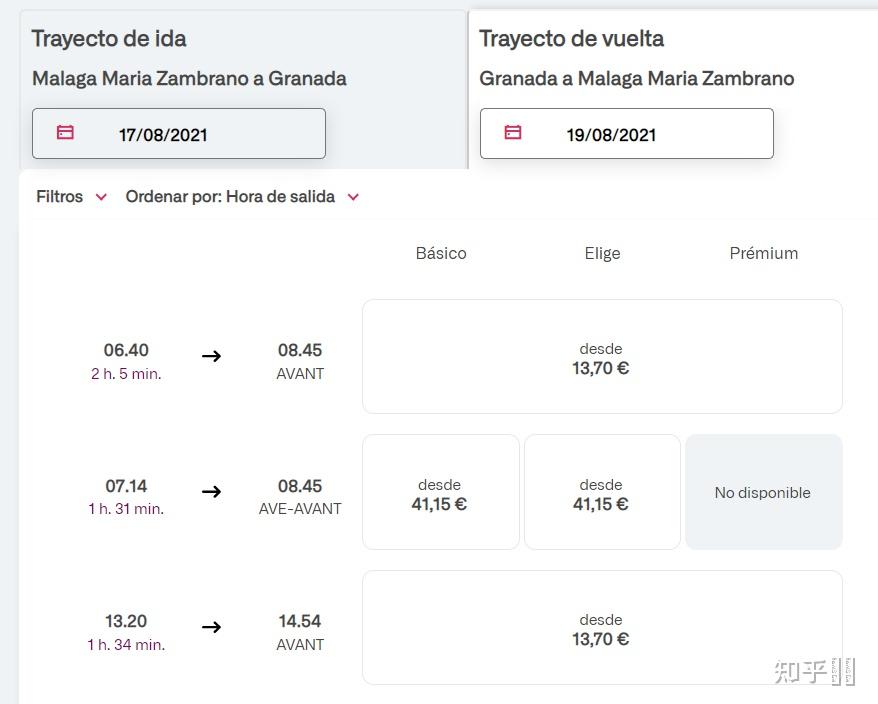Click the Básico column header

click(x=441, y=254)
